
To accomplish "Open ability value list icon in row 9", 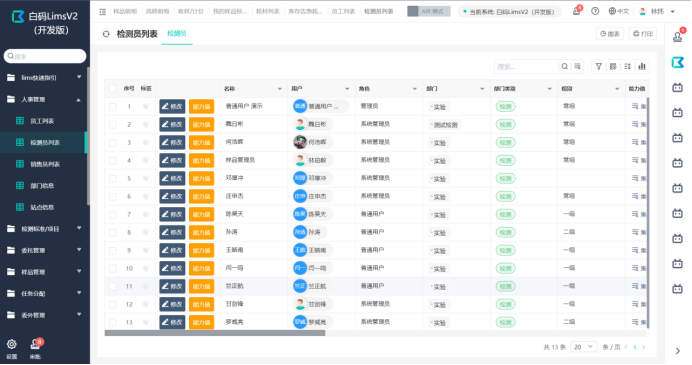I will click(635, 250).
